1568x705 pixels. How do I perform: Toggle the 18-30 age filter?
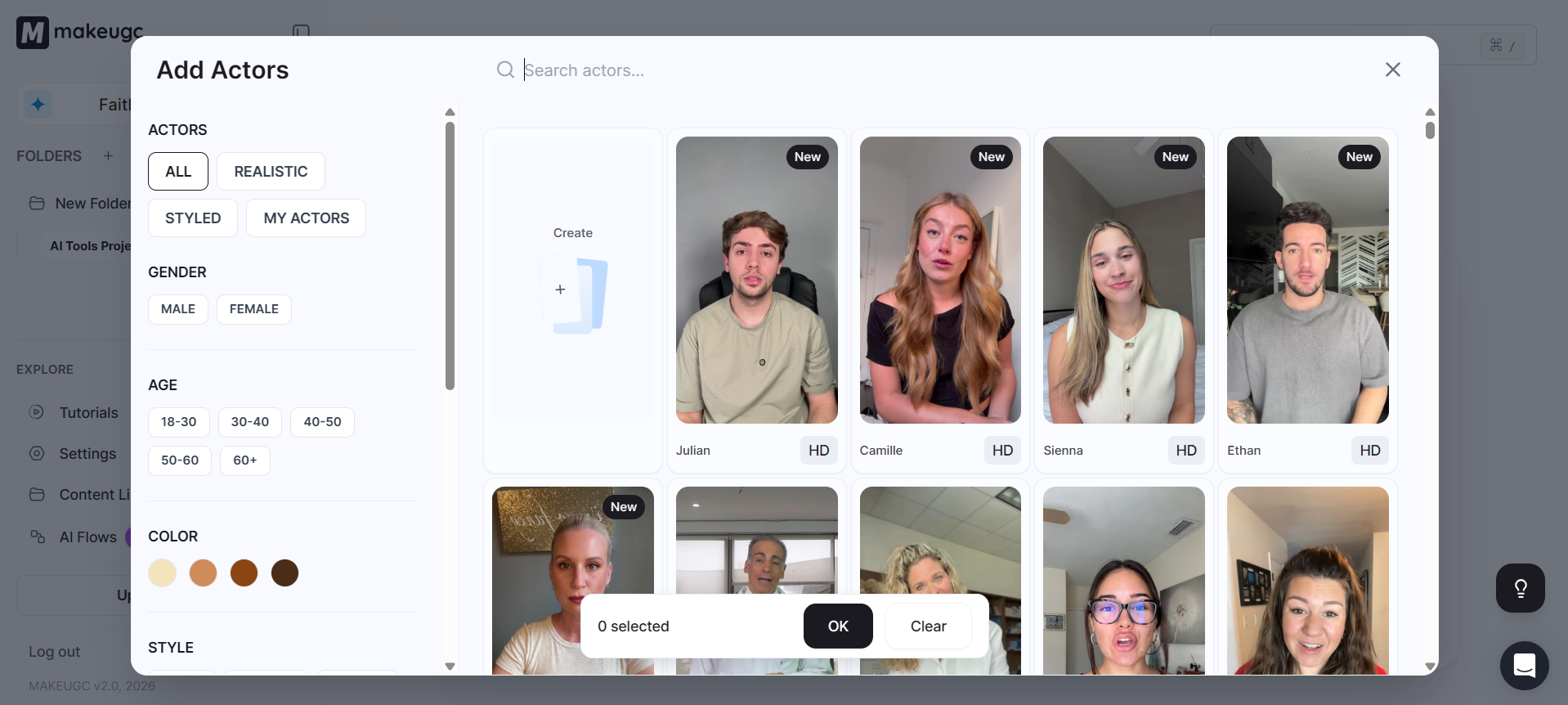pos(179,422)
